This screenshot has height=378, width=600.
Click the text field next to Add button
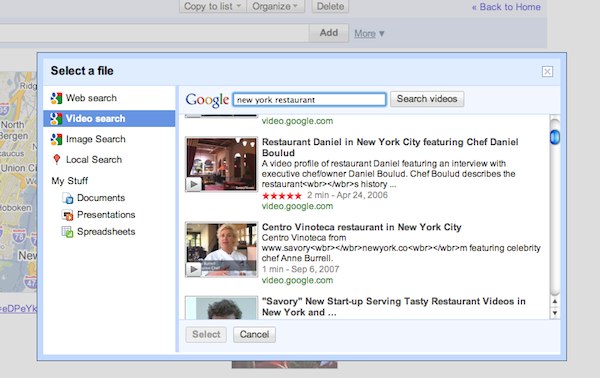pos(154,33)
